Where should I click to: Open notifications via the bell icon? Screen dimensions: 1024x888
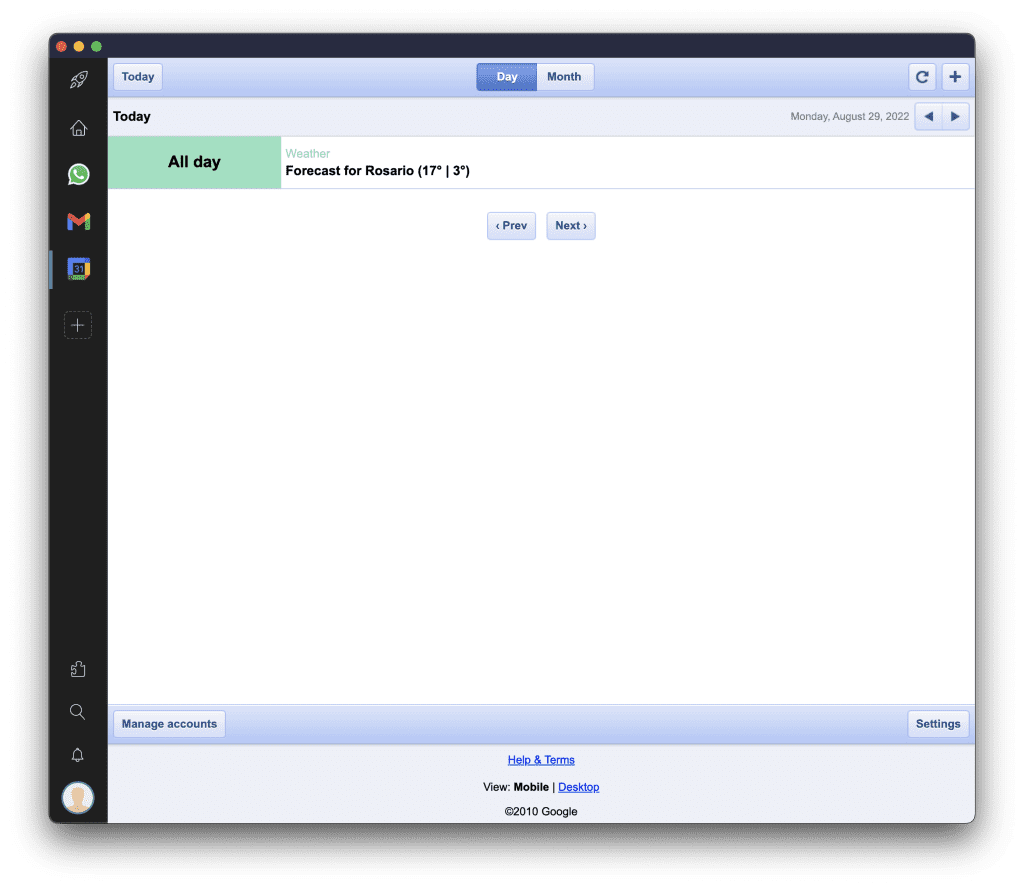78,755
